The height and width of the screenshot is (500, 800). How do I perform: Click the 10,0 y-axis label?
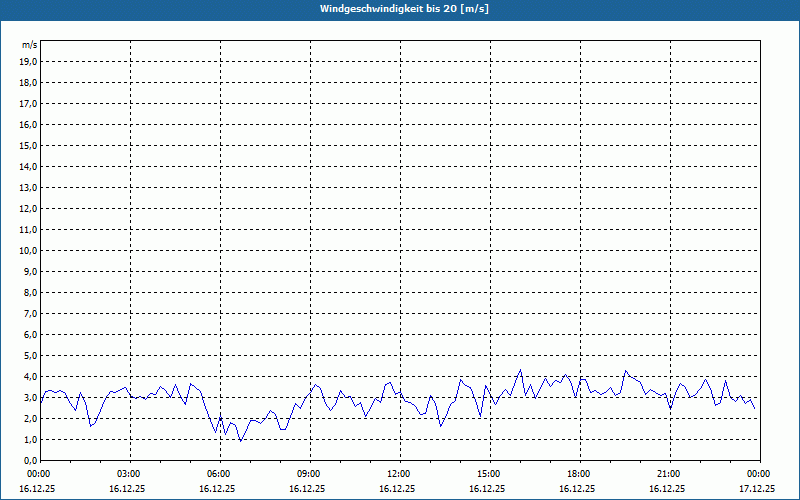pos(29,250)
